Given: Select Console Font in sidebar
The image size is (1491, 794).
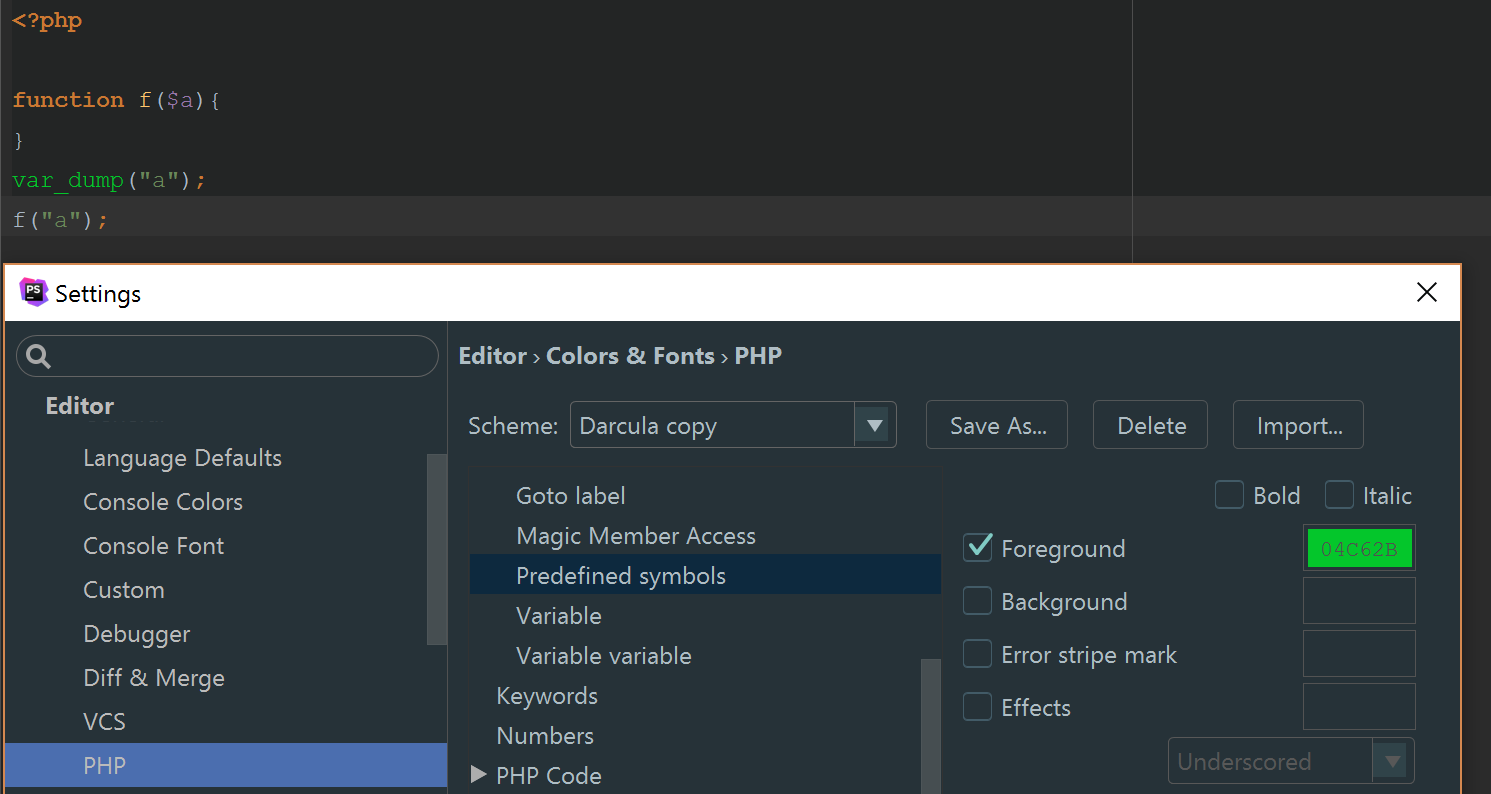Looking at the screenshot, I should click(x=153, y=546).
